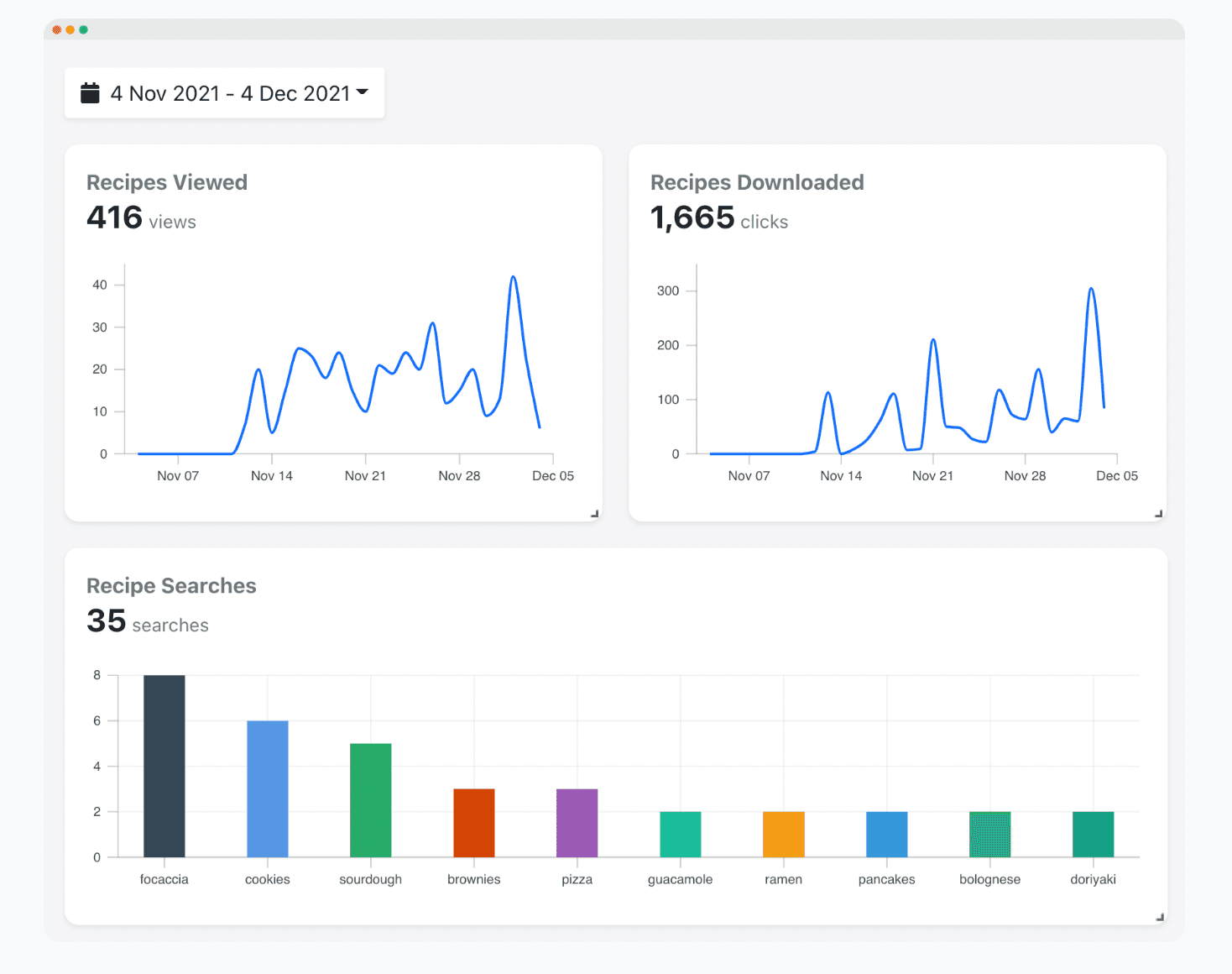Screen dimensions: 1232x974
Task: Click the 1,665 clicks statistic
Action: pos(718,218)
